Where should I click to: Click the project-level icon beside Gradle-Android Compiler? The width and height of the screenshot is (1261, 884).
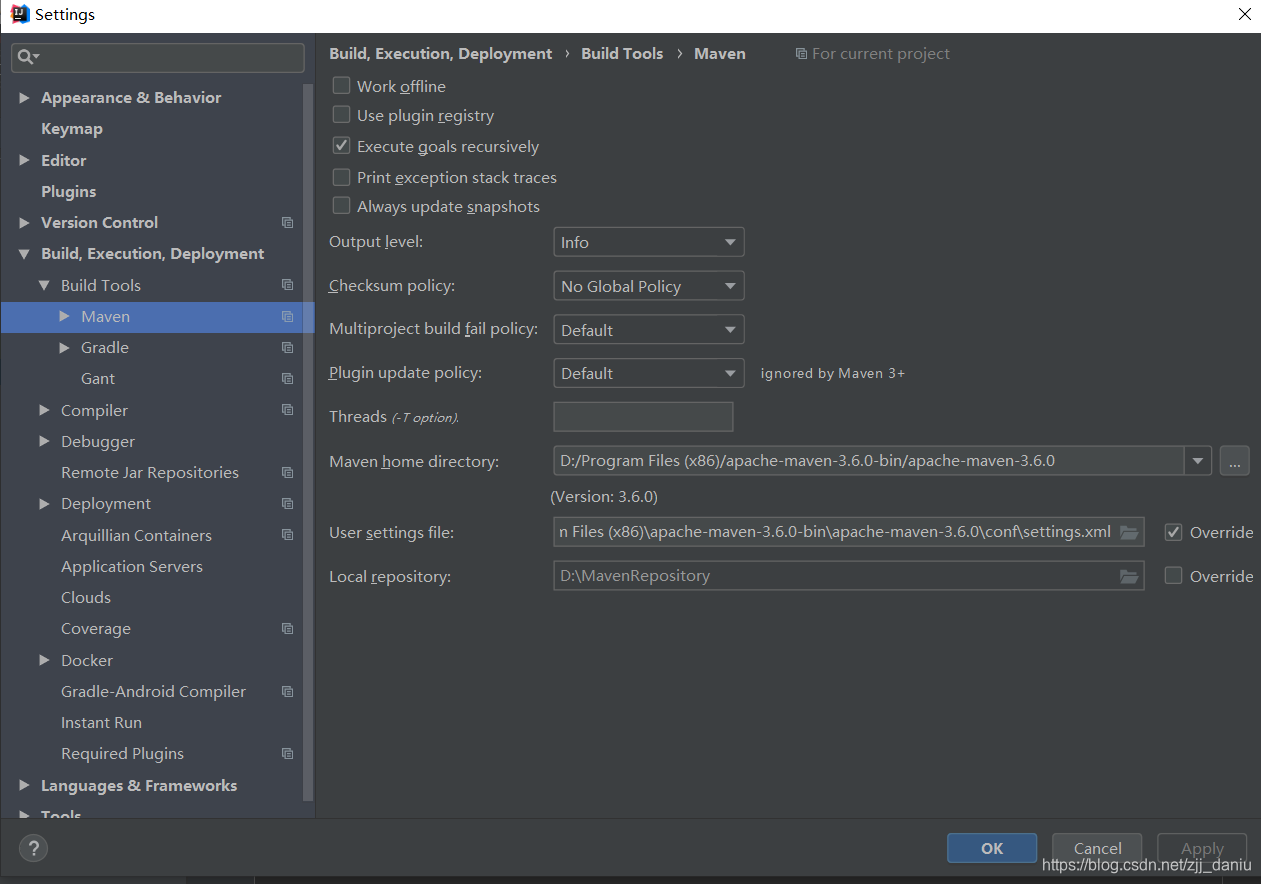(x=288, y=692)
